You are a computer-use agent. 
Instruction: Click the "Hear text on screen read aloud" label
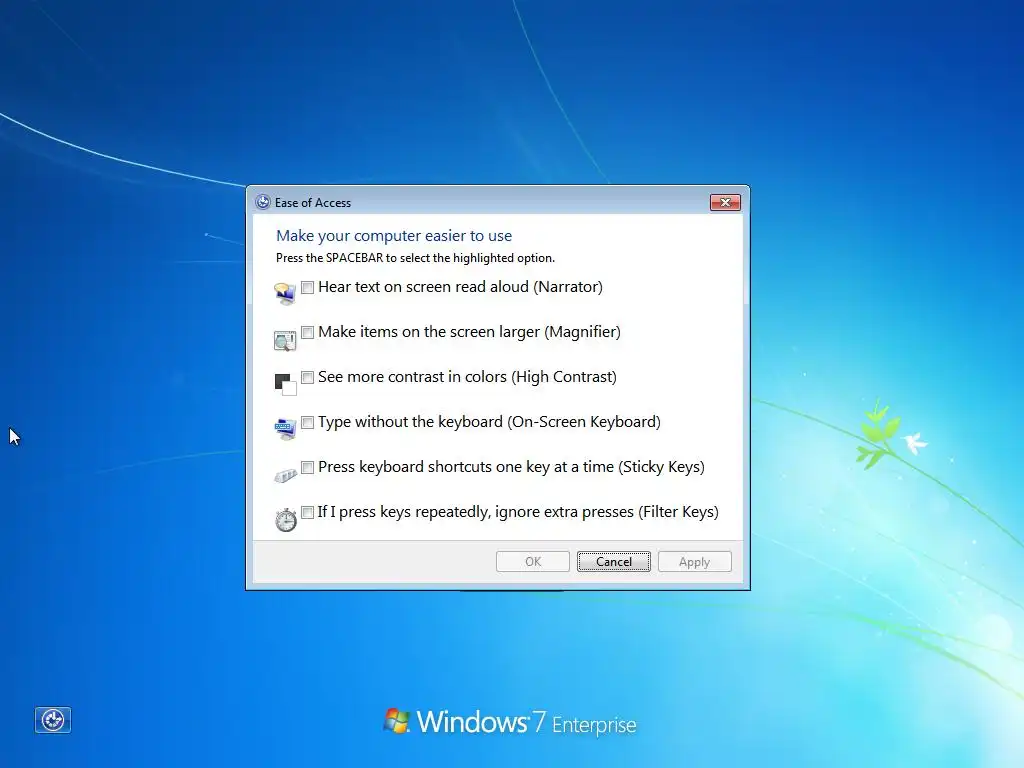tap(460, 287)
